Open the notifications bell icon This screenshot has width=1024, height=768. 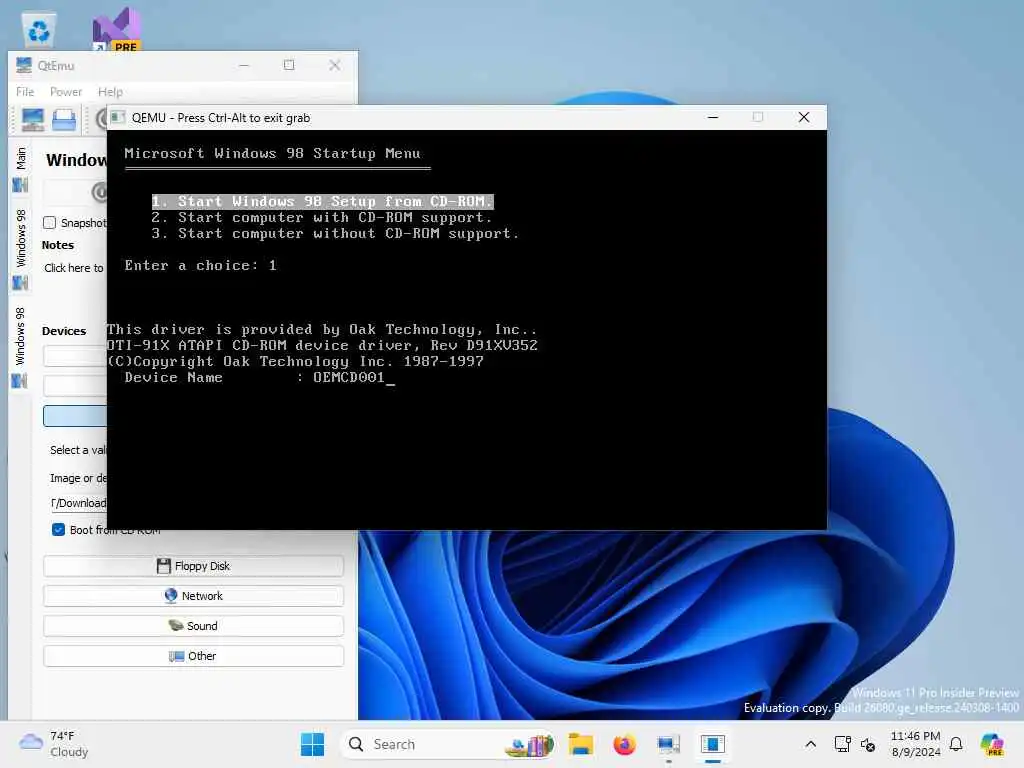click(x=956, y=744)
